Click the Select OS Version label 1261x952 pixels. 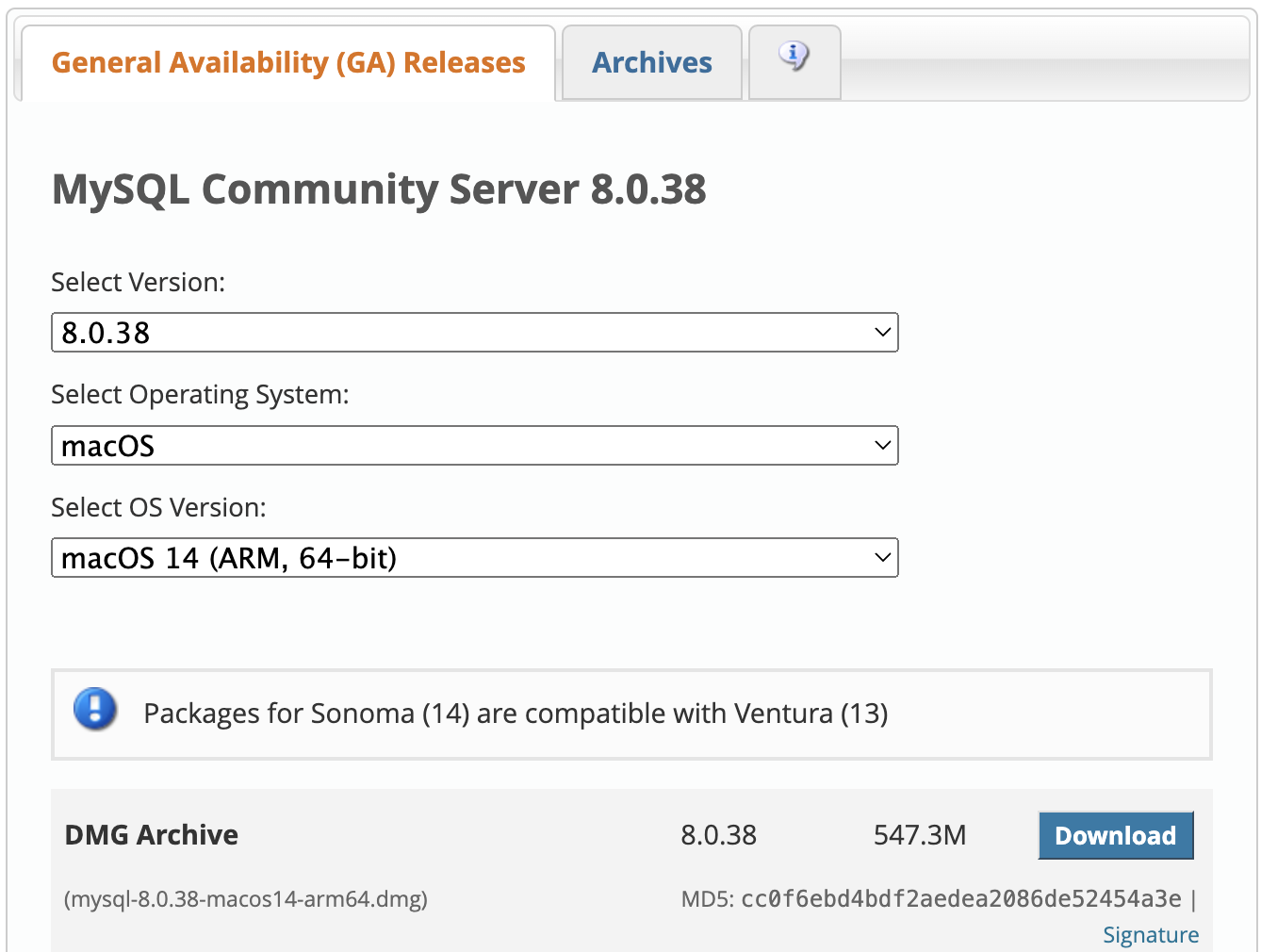pyautogui.click(x=158, y=508)
